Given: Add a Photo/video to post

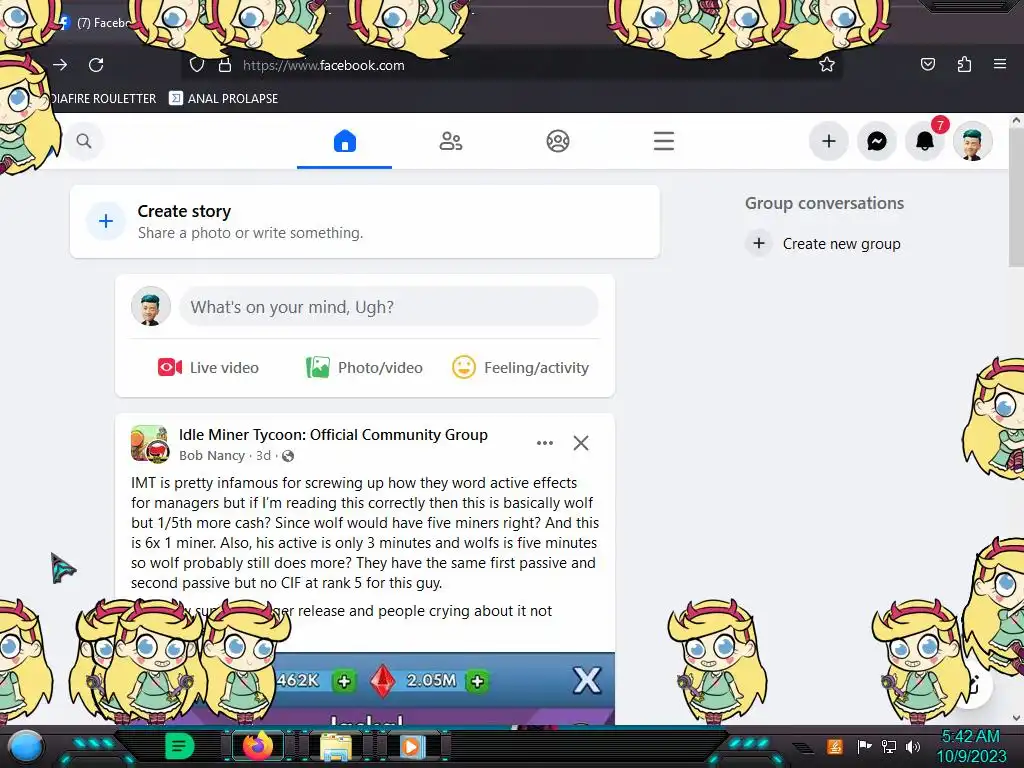Looking at the screenshot, I should tap(364, 368).
